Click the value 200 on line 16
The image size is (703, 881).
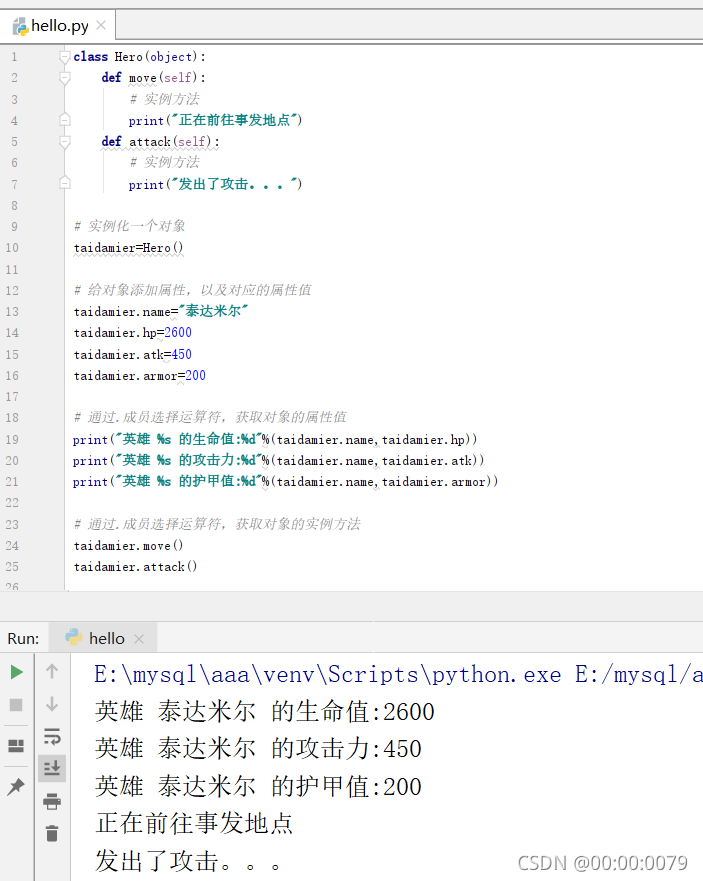(x=196, y=375)
